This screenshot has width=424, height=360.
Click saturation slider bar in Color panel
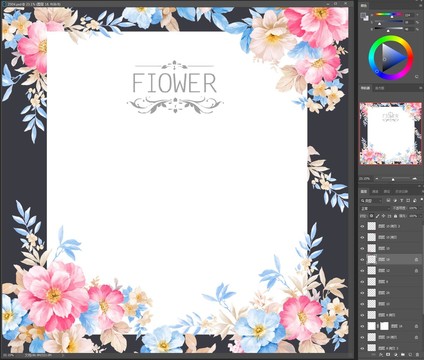click(389, 21)
